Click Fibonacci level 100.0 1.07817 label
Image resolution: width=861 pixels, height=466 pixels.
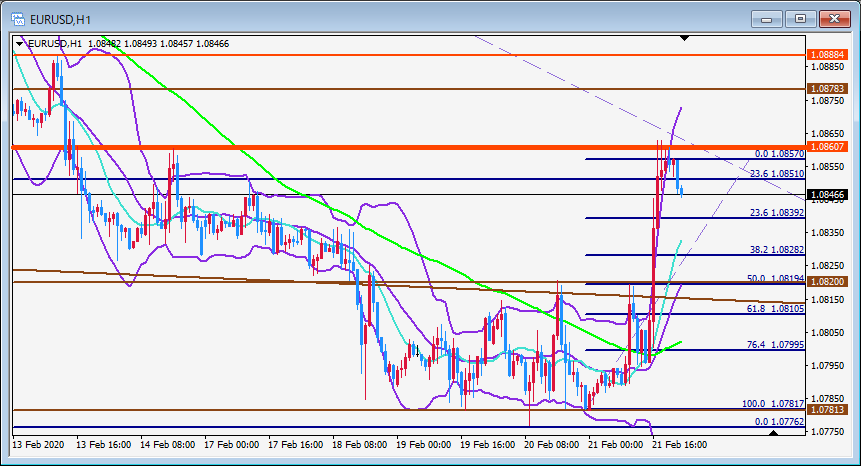tap(773, 403)
